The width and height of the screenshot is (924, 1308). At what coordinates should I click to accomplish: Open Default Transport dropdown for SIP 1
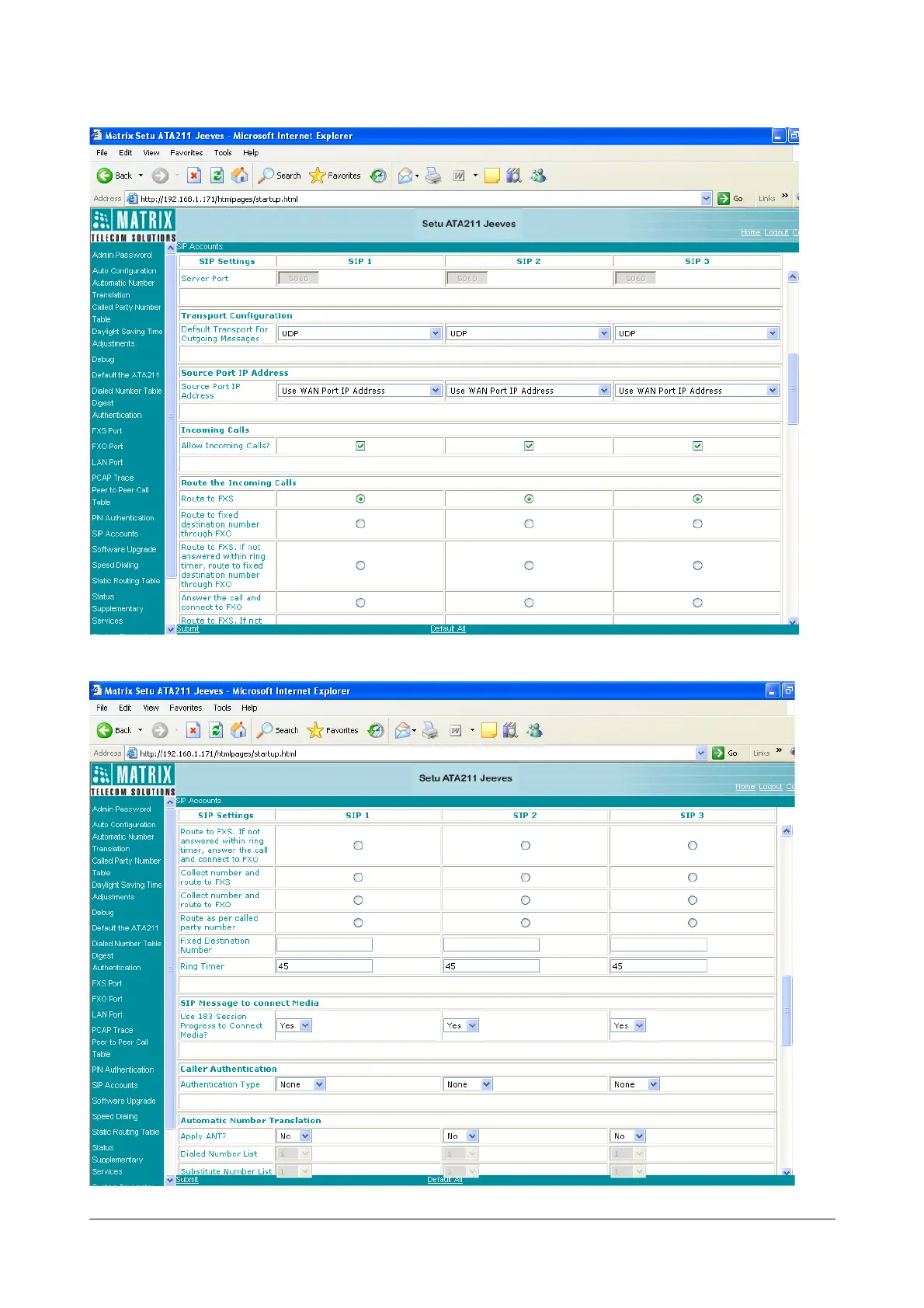point(360,333)
